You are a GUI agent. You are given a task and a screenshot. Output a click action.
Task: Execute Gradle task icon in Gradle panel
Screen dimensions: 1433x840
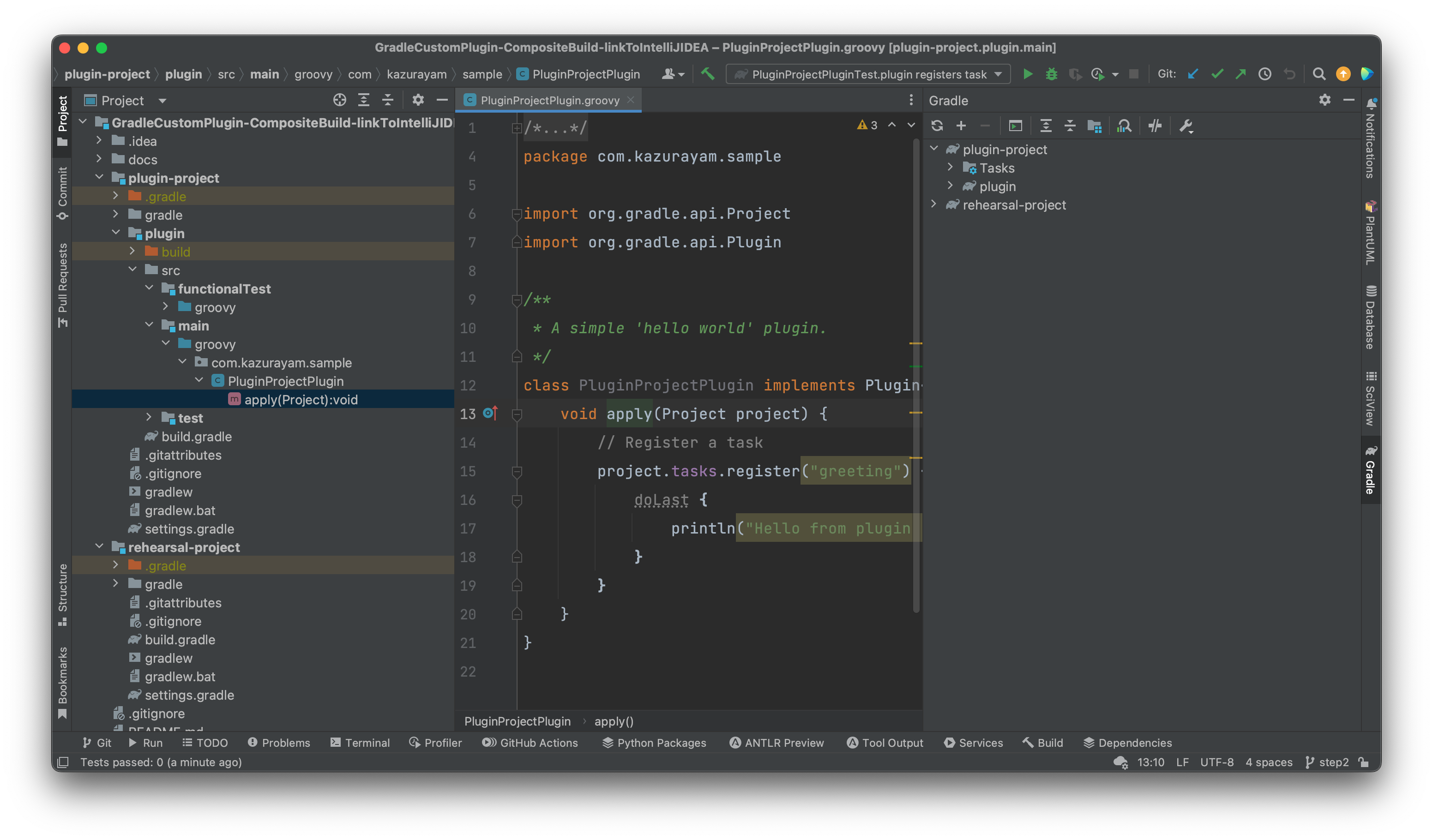[1015, 126]
